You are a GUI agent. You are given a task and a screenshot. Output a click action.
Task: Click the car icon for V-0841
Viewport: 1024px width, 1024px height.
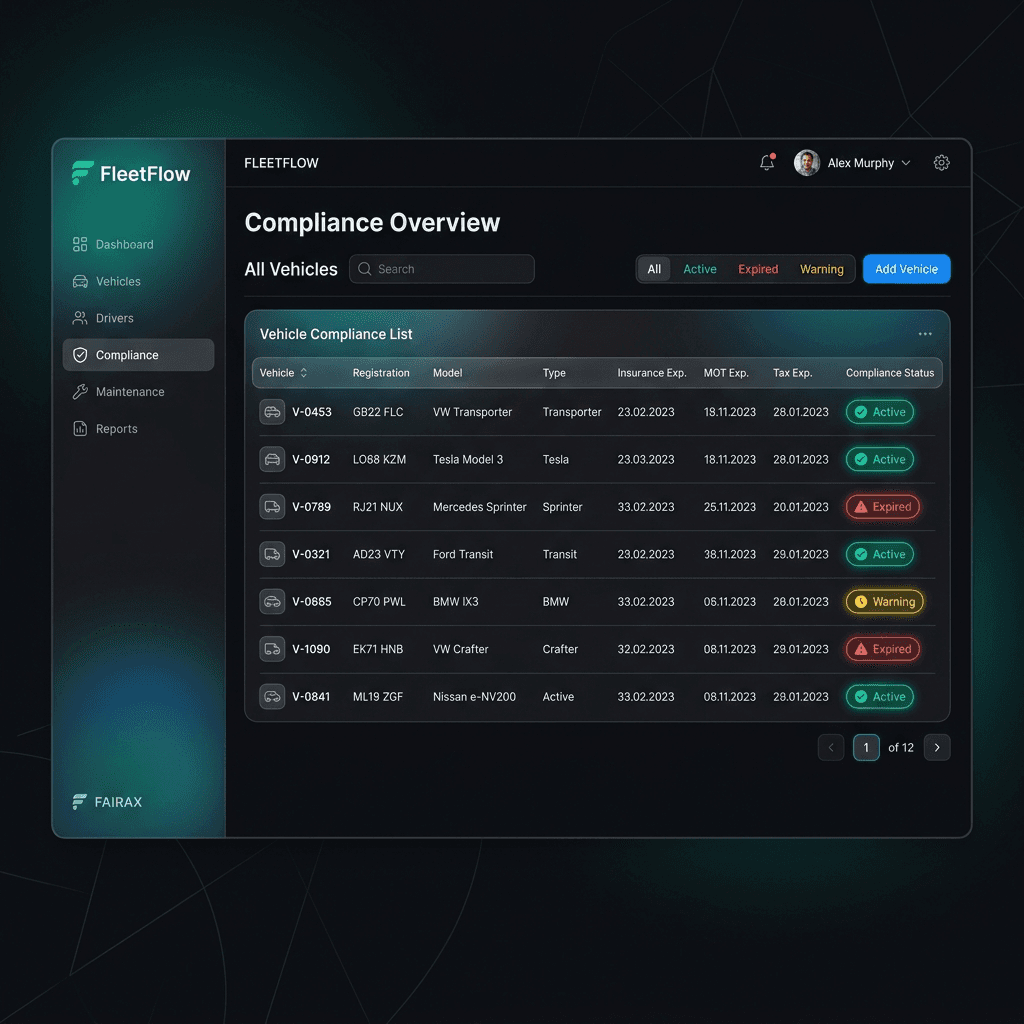click(x=272, y=696)
